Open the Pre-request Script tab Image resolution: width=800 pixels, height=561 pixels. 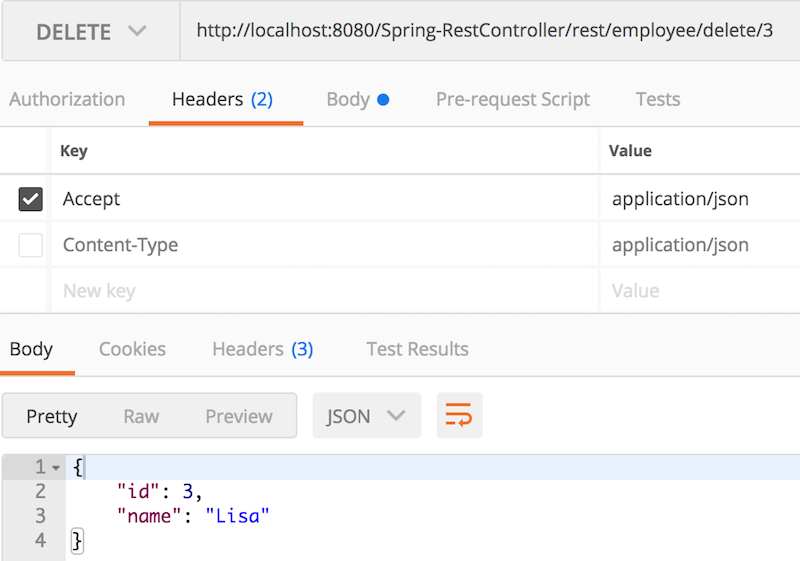[x=513, y=99]
